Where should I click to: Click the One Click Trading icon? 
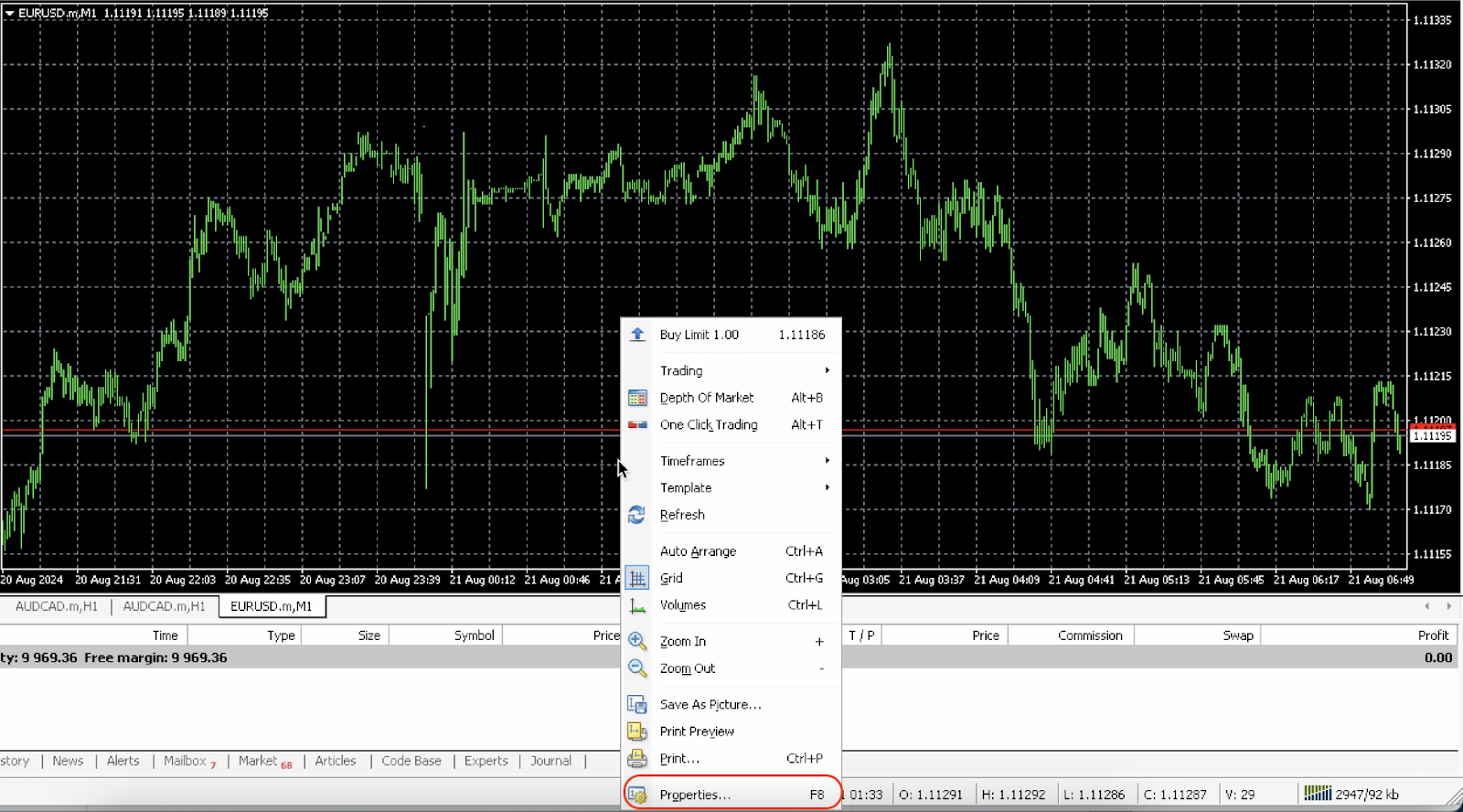pos(637,424)
